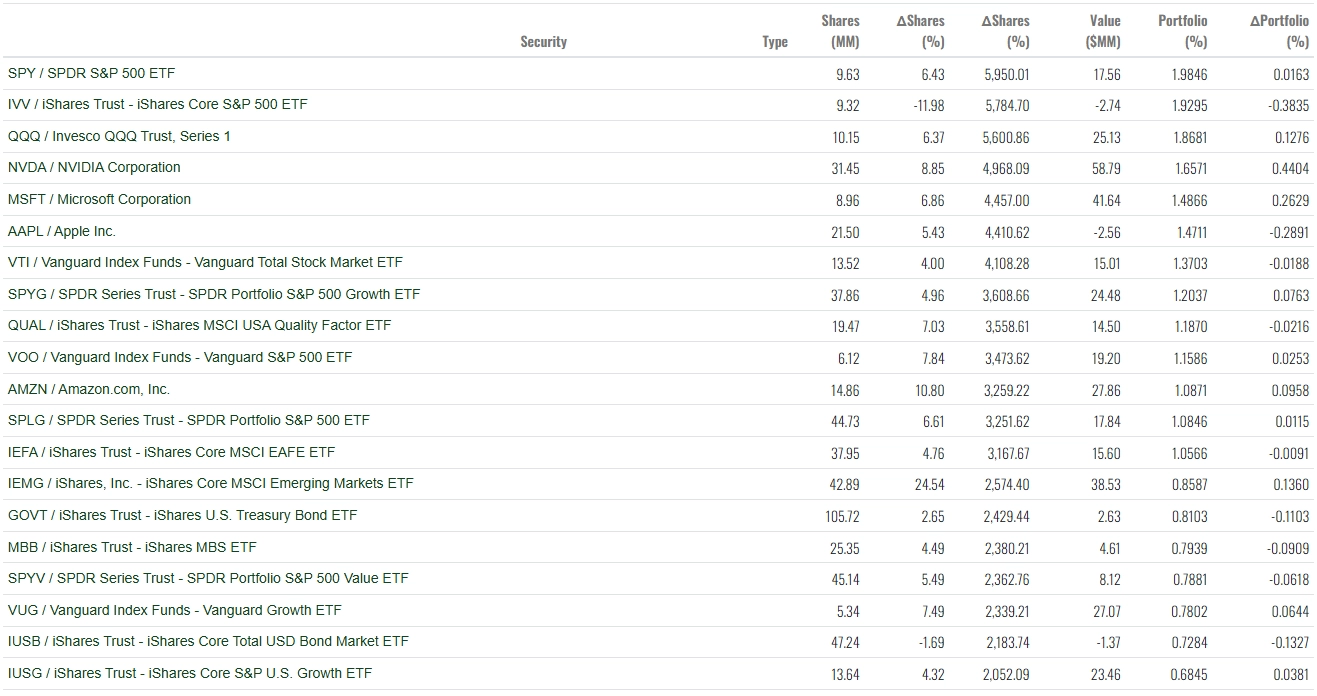Select GOVT shares 105.72

(x=843, y=516)
